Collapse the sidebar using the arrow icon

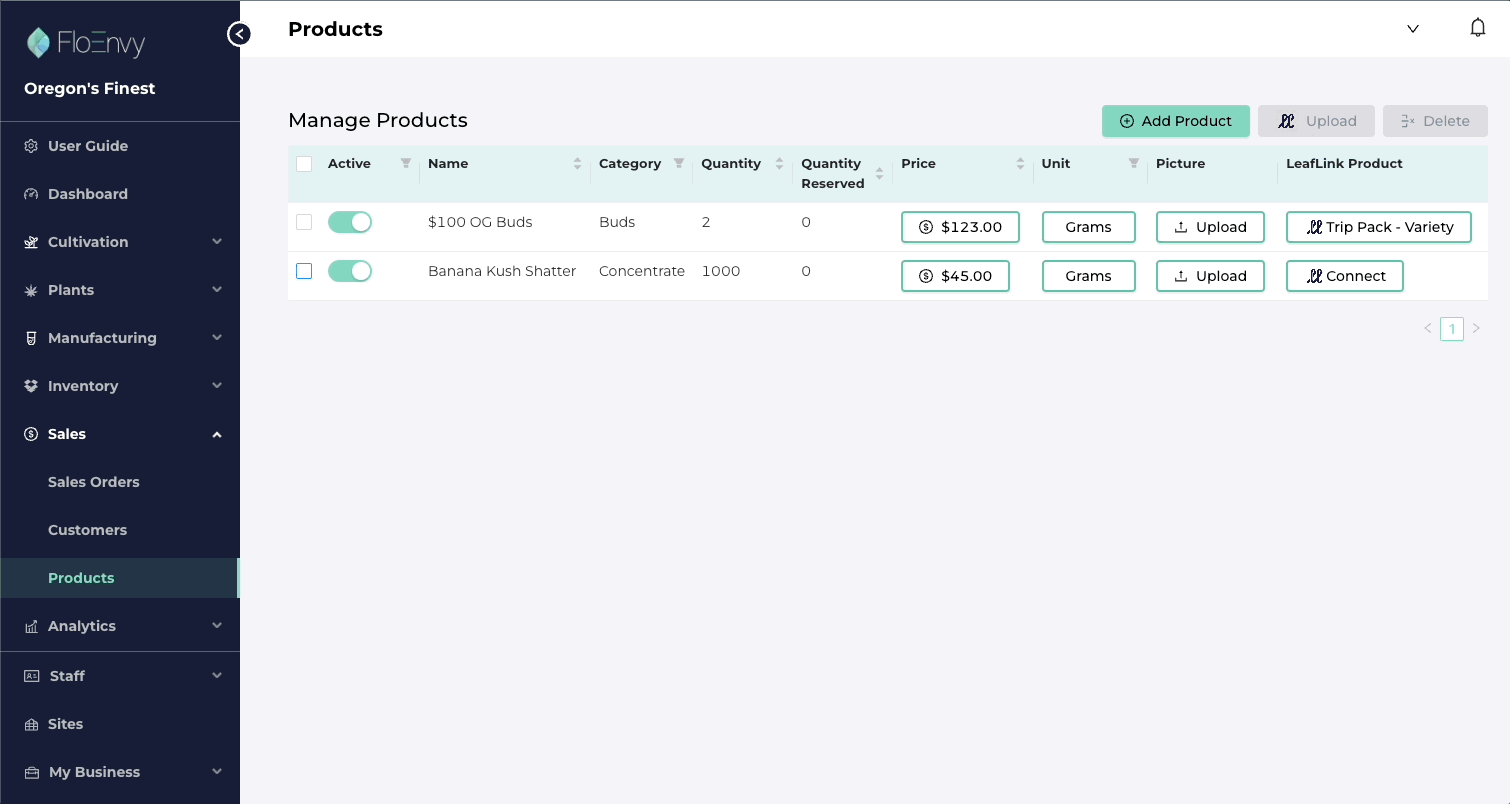[x=239, y=33]
